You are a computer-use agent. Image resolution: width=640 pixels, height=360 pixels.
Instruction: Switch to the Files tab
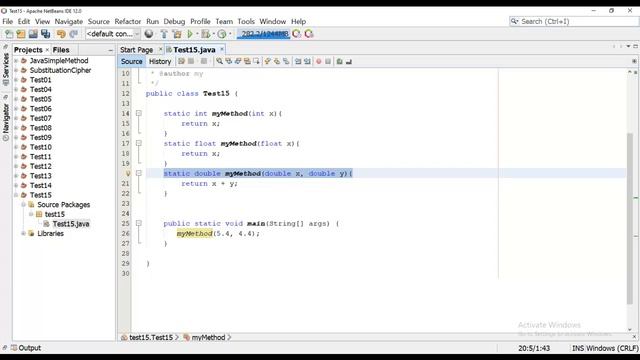click(x=61, y=50)
